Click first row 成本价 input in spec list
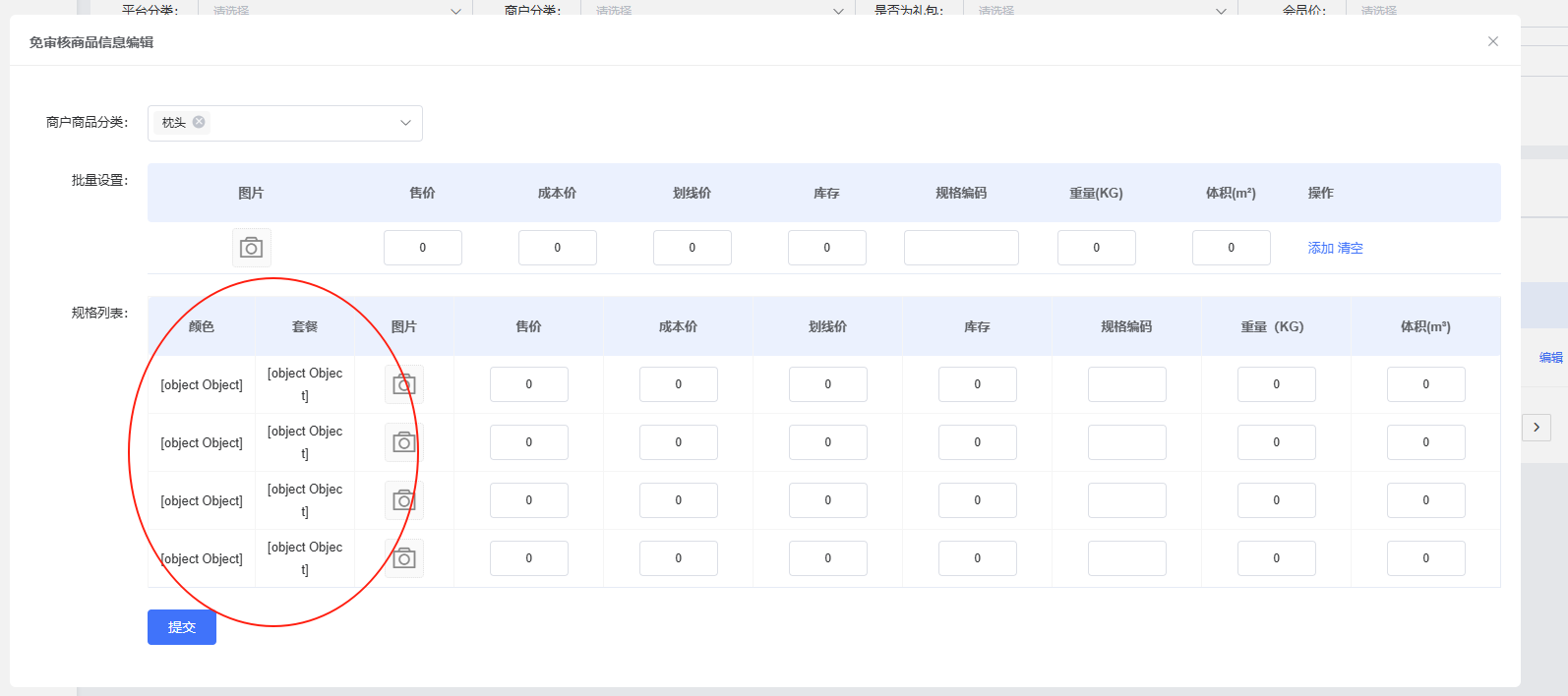1568x696 pixels. tap(679, 384)
